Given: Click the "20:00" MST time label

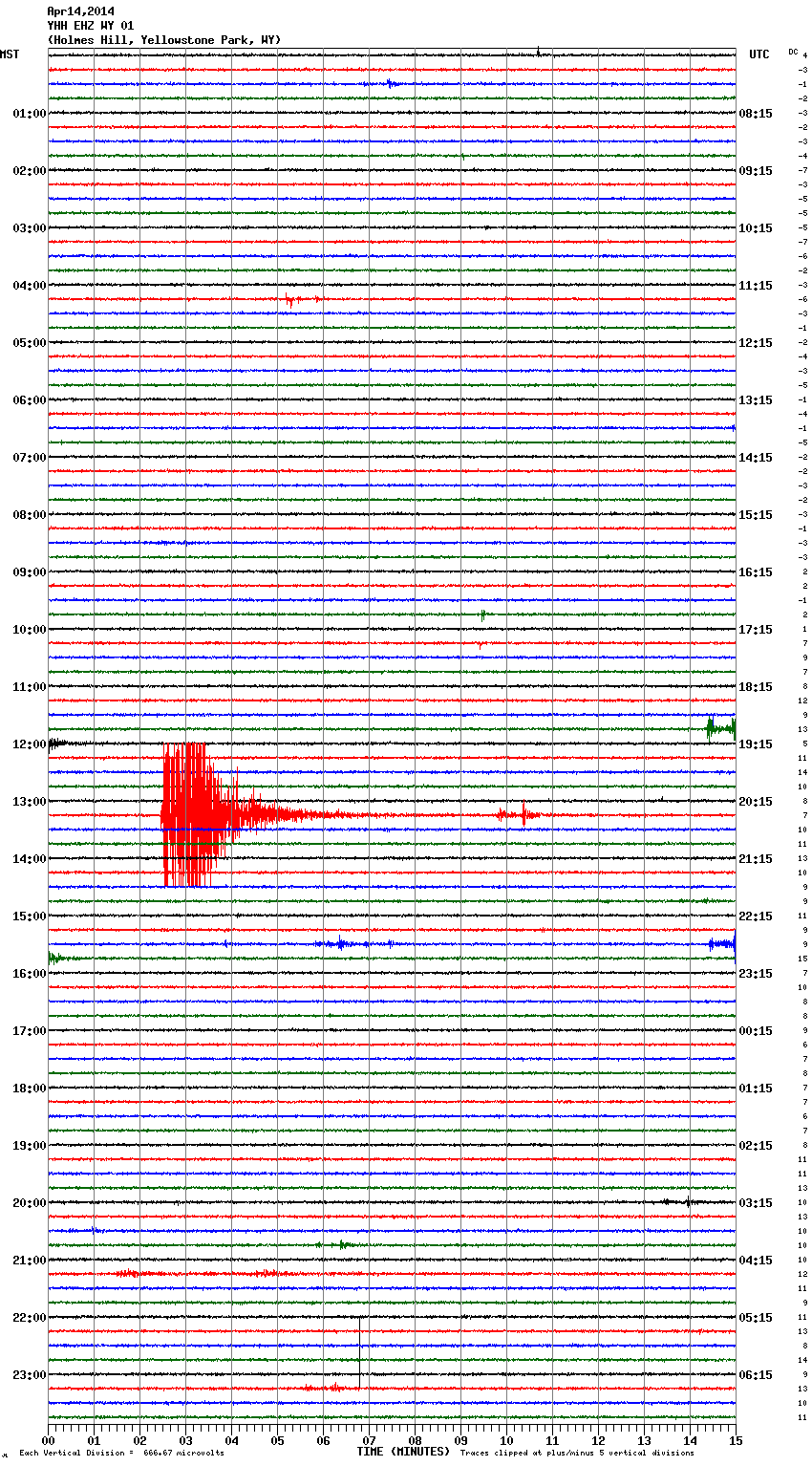Looking at the screenshot, I should [30, 1203].
